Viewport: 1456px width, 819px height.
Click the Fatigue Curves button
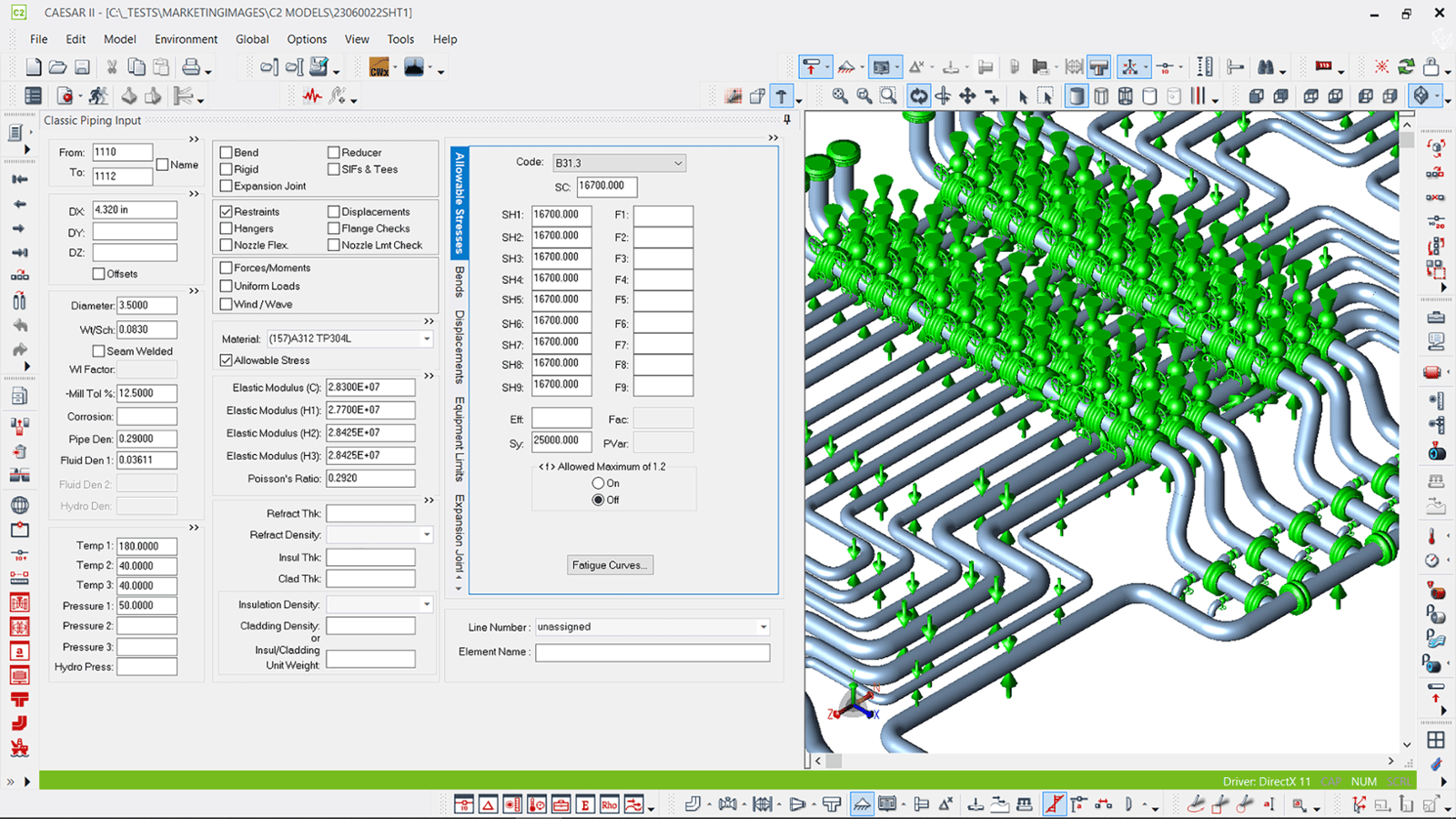point(610,565)
